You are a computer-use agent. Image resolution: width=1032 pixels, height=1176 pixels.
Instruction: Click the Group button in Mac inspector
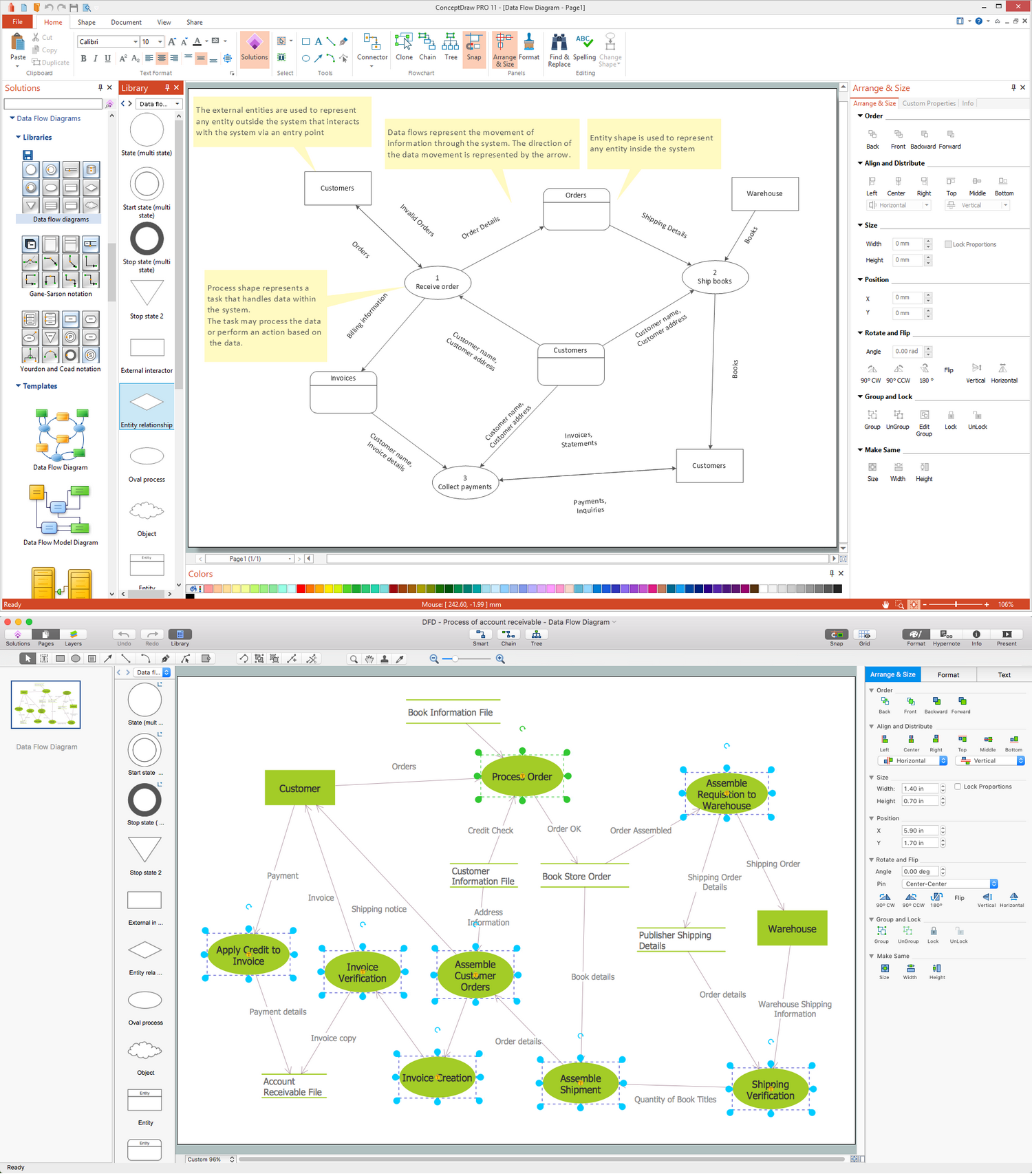881,934
